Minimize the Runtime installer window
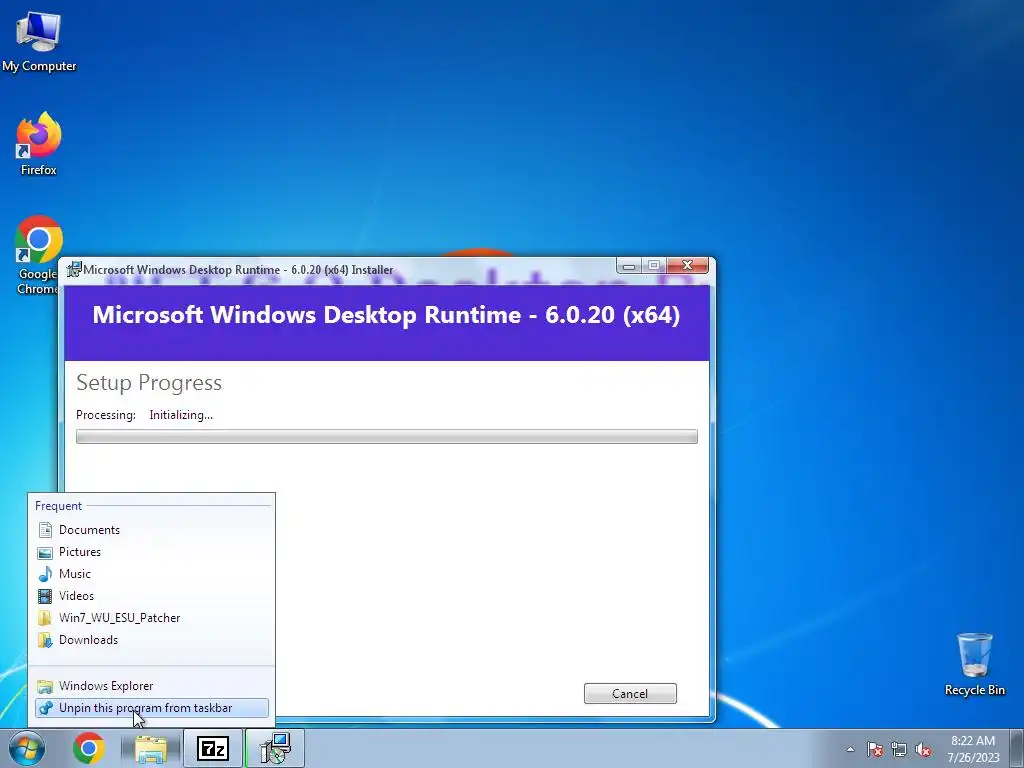1024x768 pixels. (628, 266)
